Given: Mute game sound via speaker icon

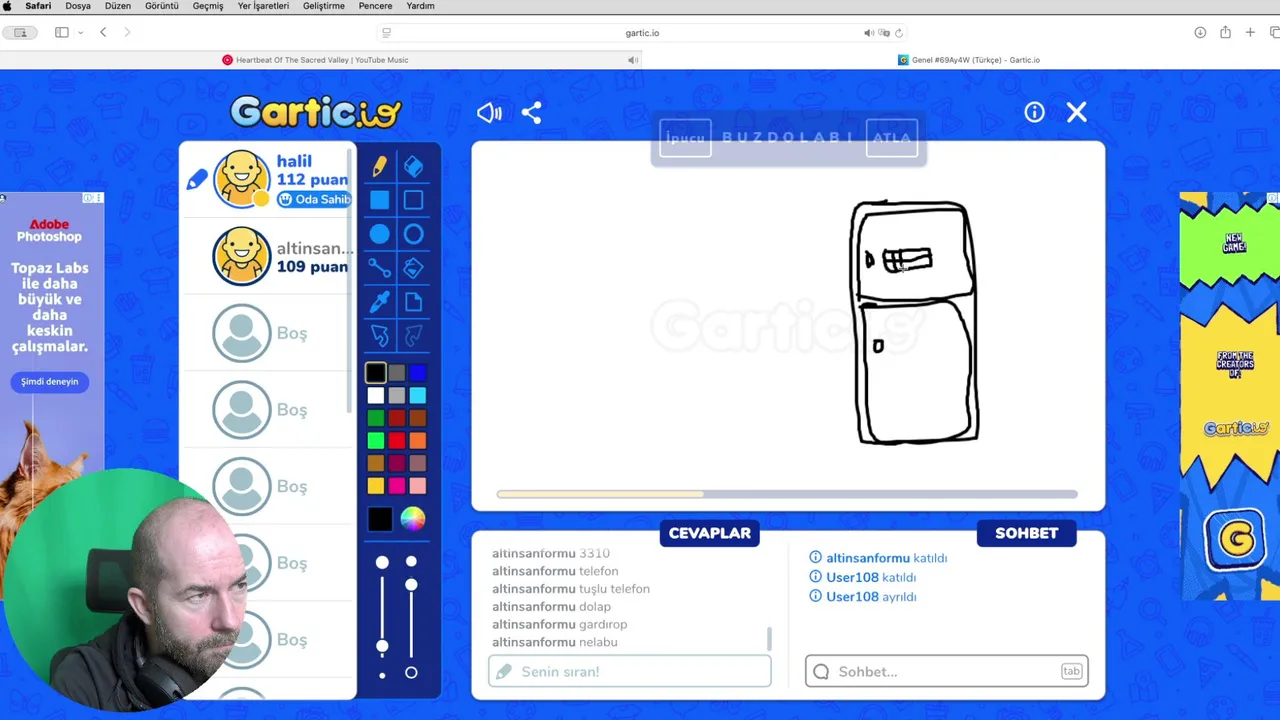Looking at the screenshot, I should pyautogui.click(x=489, y=112).
